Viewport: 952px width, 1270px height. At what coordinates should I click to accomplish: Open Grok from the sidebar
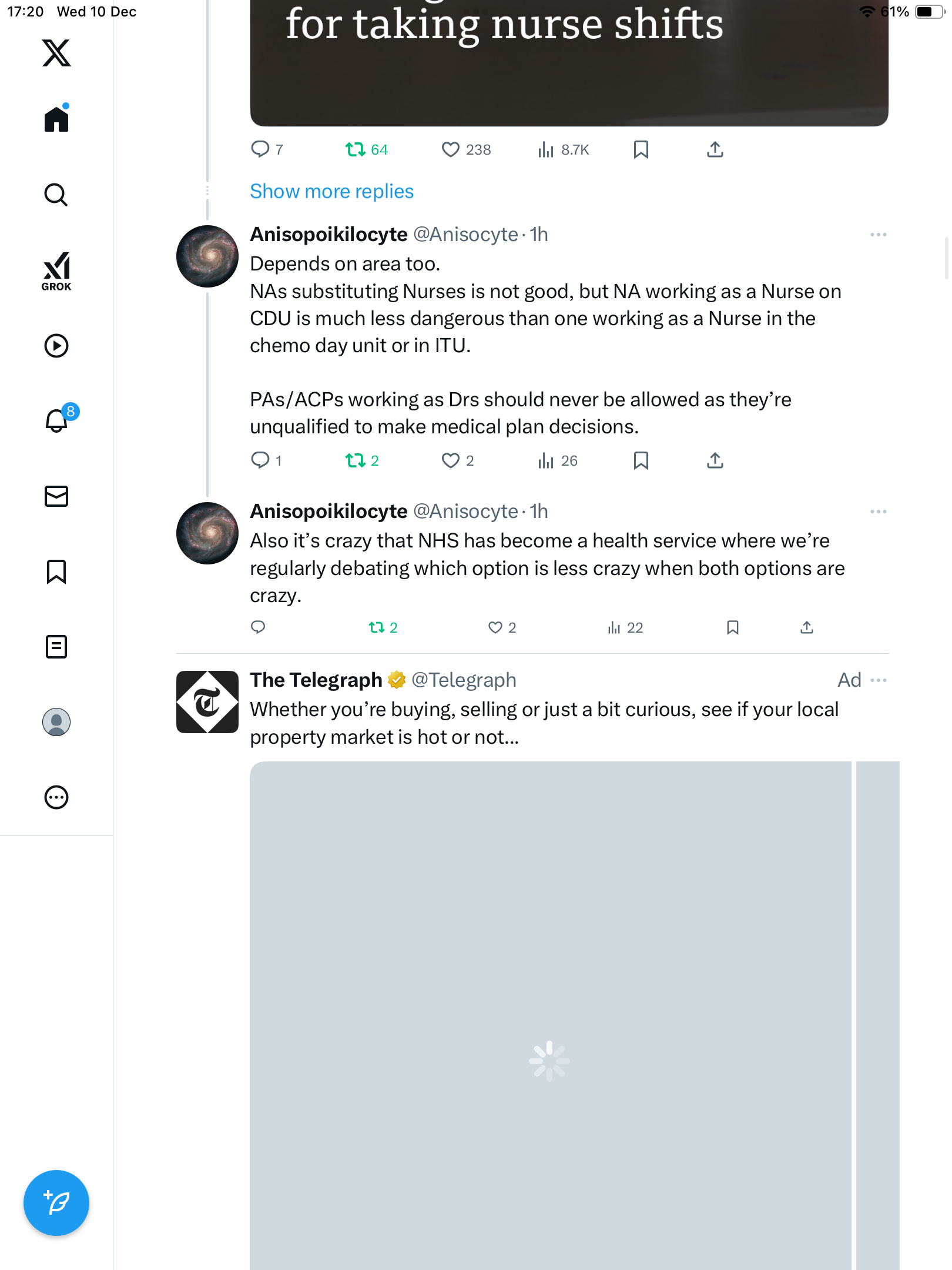click(56, 271)
